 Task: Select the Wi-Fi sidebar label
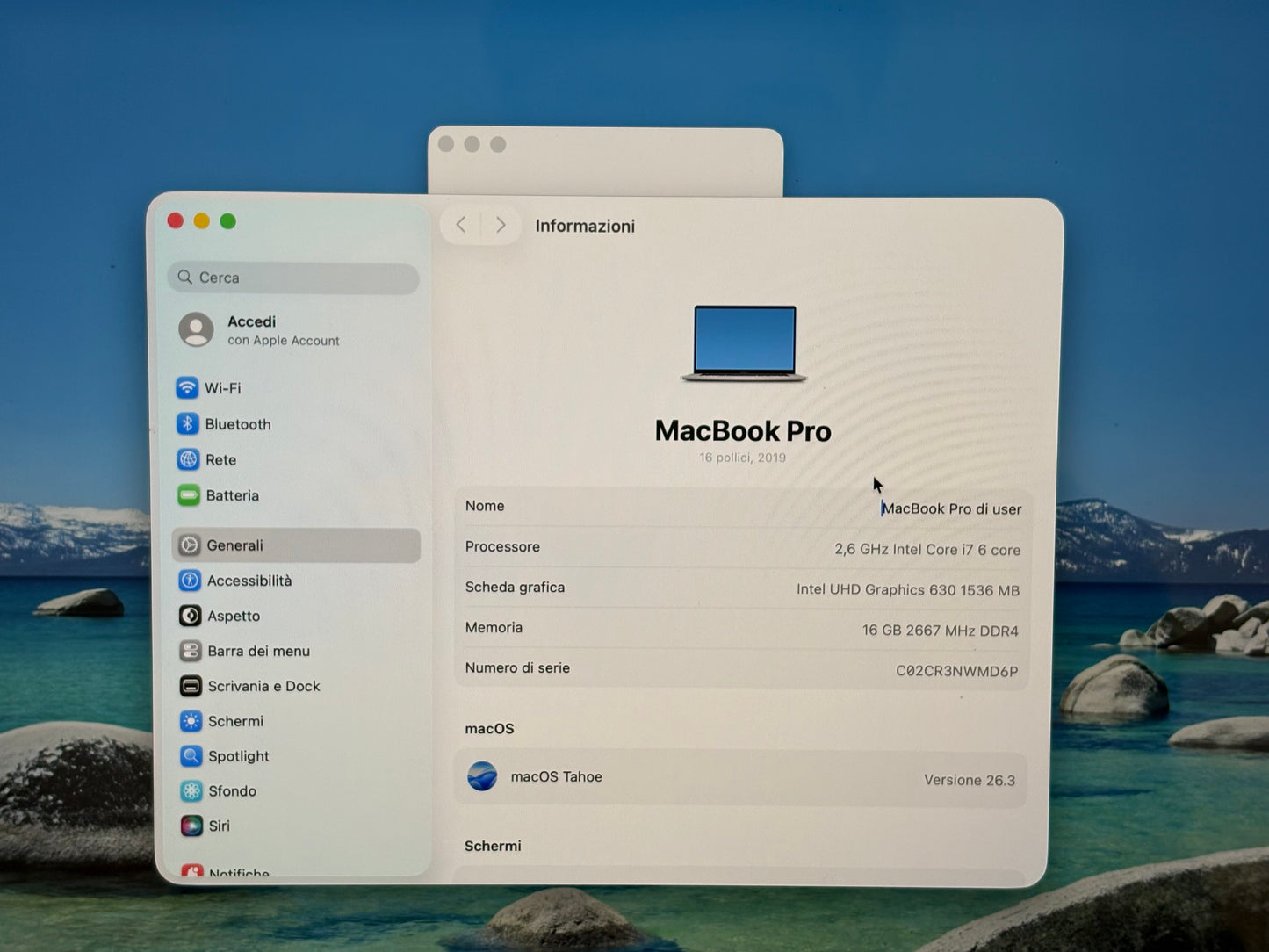point(223,388)
